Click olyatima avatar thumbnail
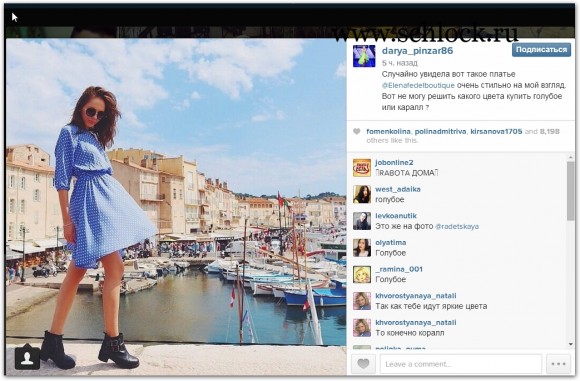The image size is (580, 381). (362, 248)
